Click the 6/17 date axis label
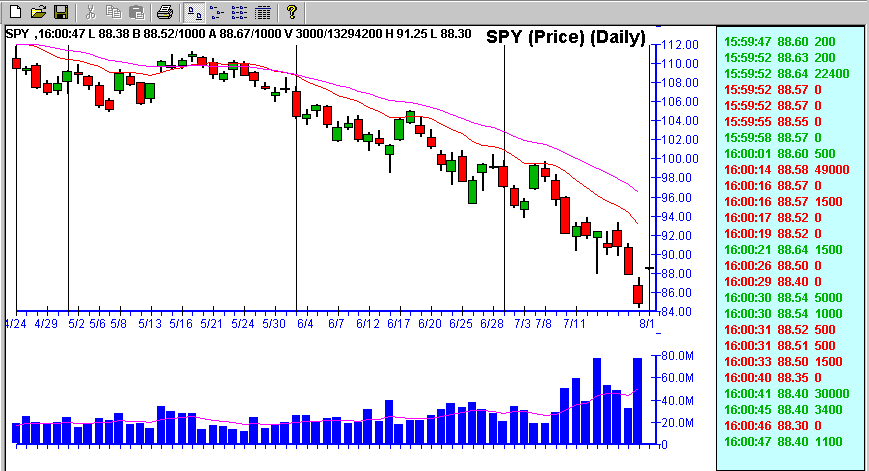This screenshot has height=471, width=869. (398, 324)
